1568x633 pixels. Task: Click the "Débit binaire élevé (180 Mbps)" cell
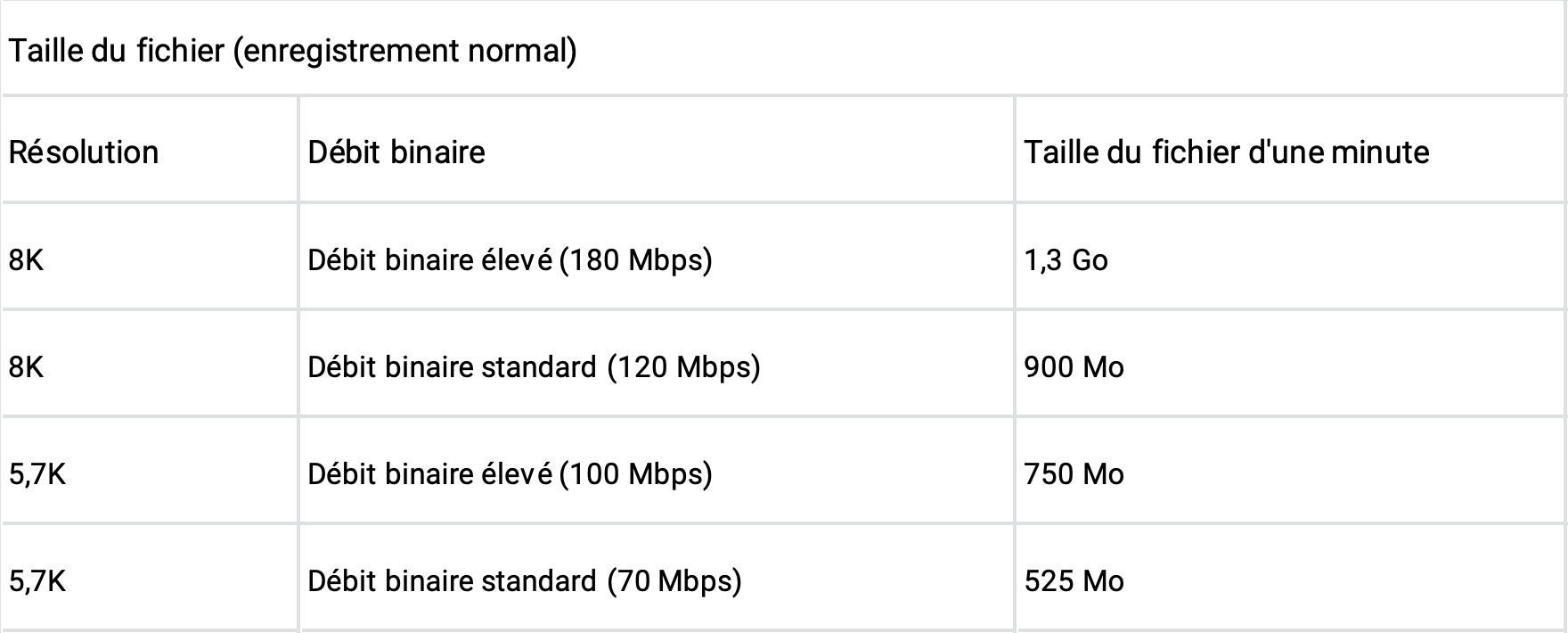[x=510, y=260]
